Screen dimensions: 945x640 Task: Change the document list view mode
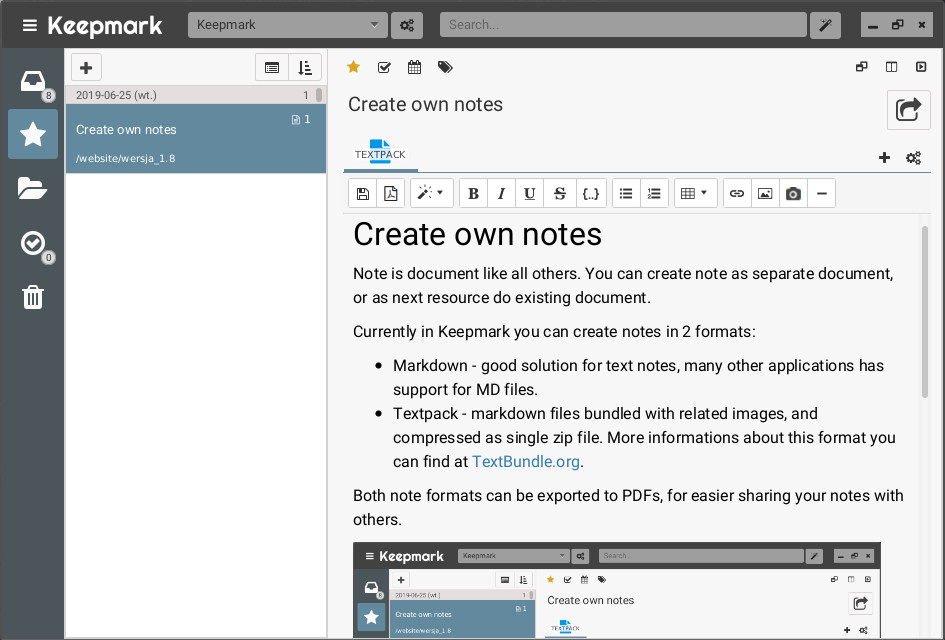(x=272, y=67)
